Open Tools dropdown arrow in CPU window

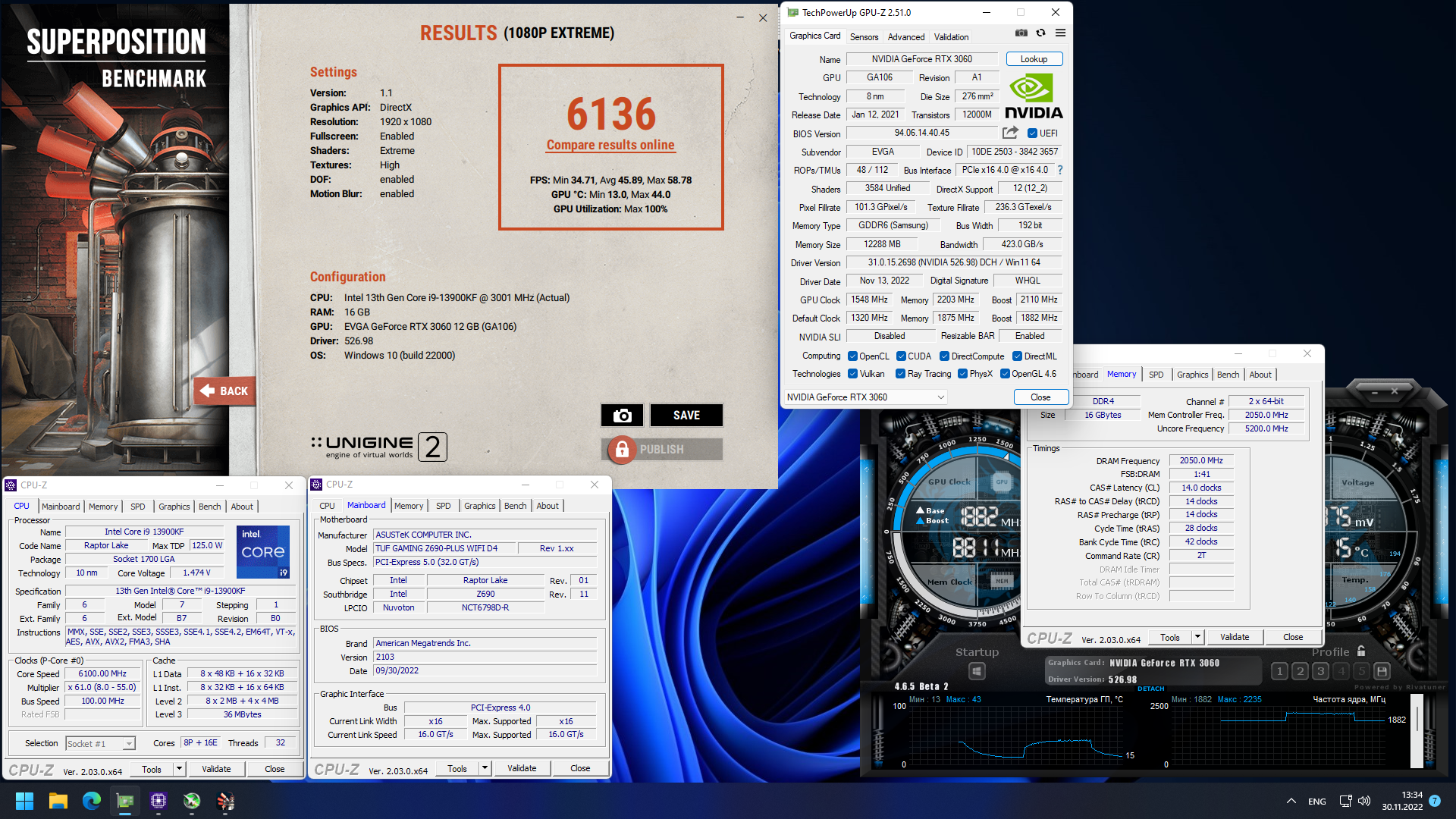(x=180, y=769)
